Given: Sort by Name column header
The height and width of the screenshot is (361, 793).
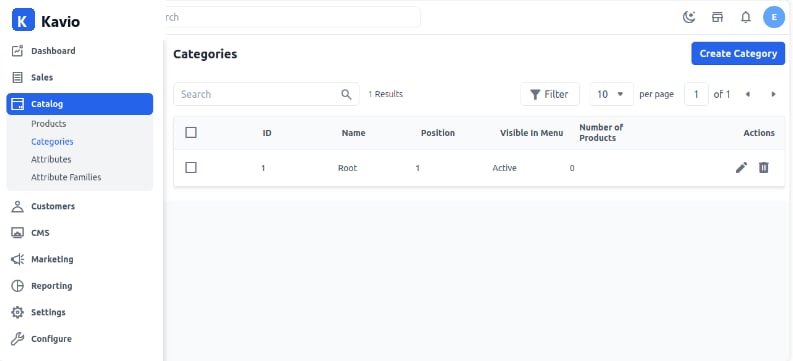Looking at the screenshot, I should [x=354, y=133].
